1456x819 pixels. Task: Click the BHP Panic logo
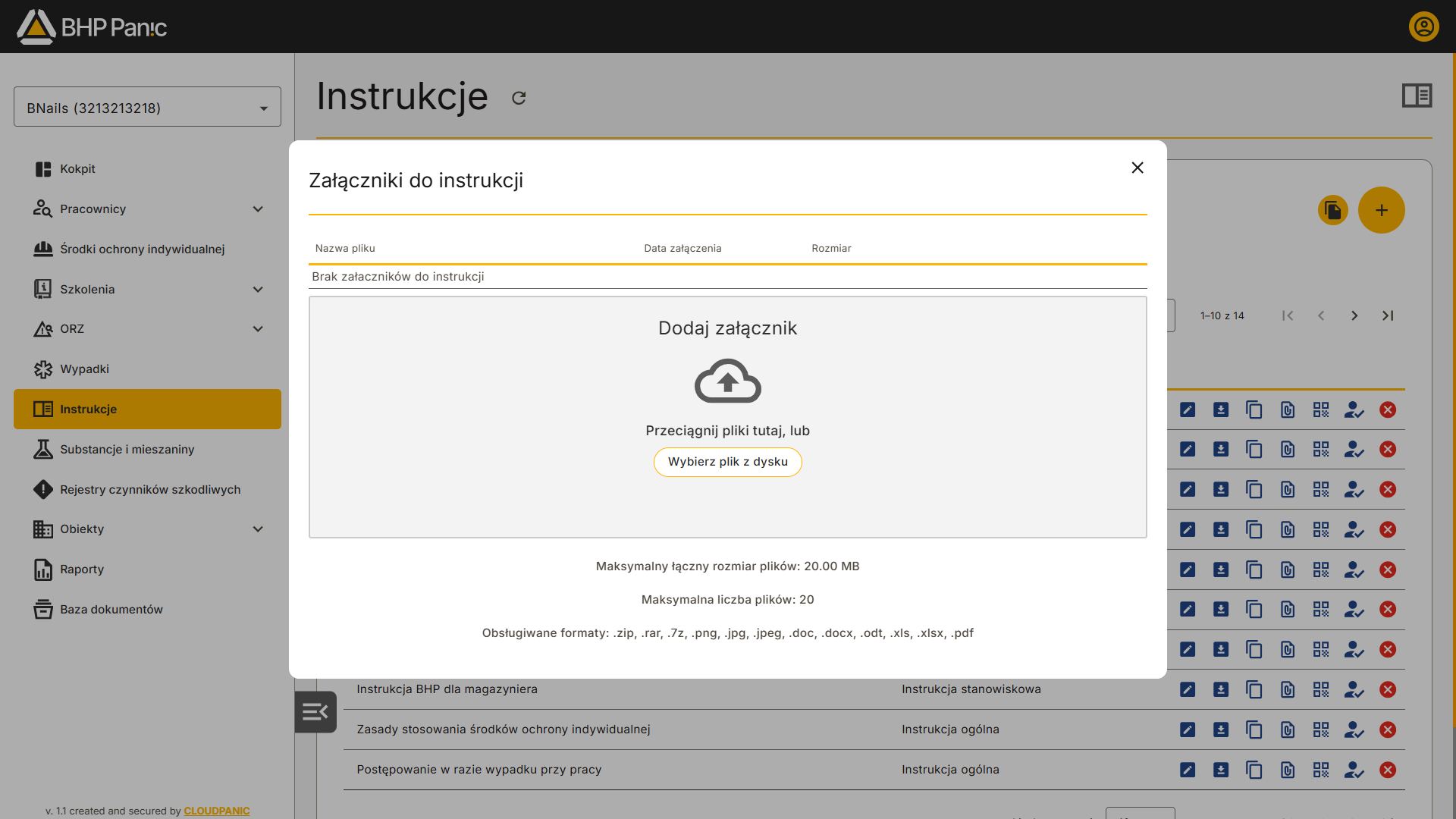pyautogui.click(x=92, y=27)
